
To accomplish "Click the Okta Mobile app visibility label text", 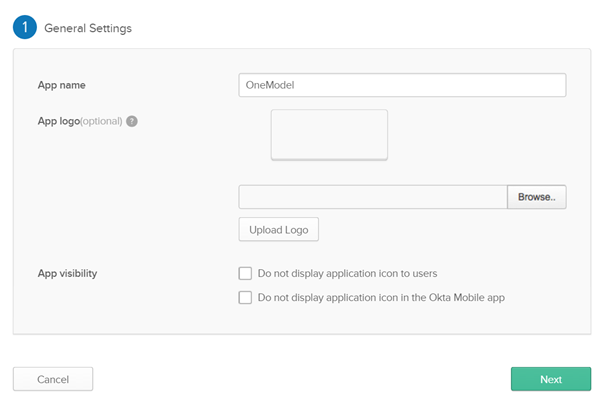I will (381, 298).
